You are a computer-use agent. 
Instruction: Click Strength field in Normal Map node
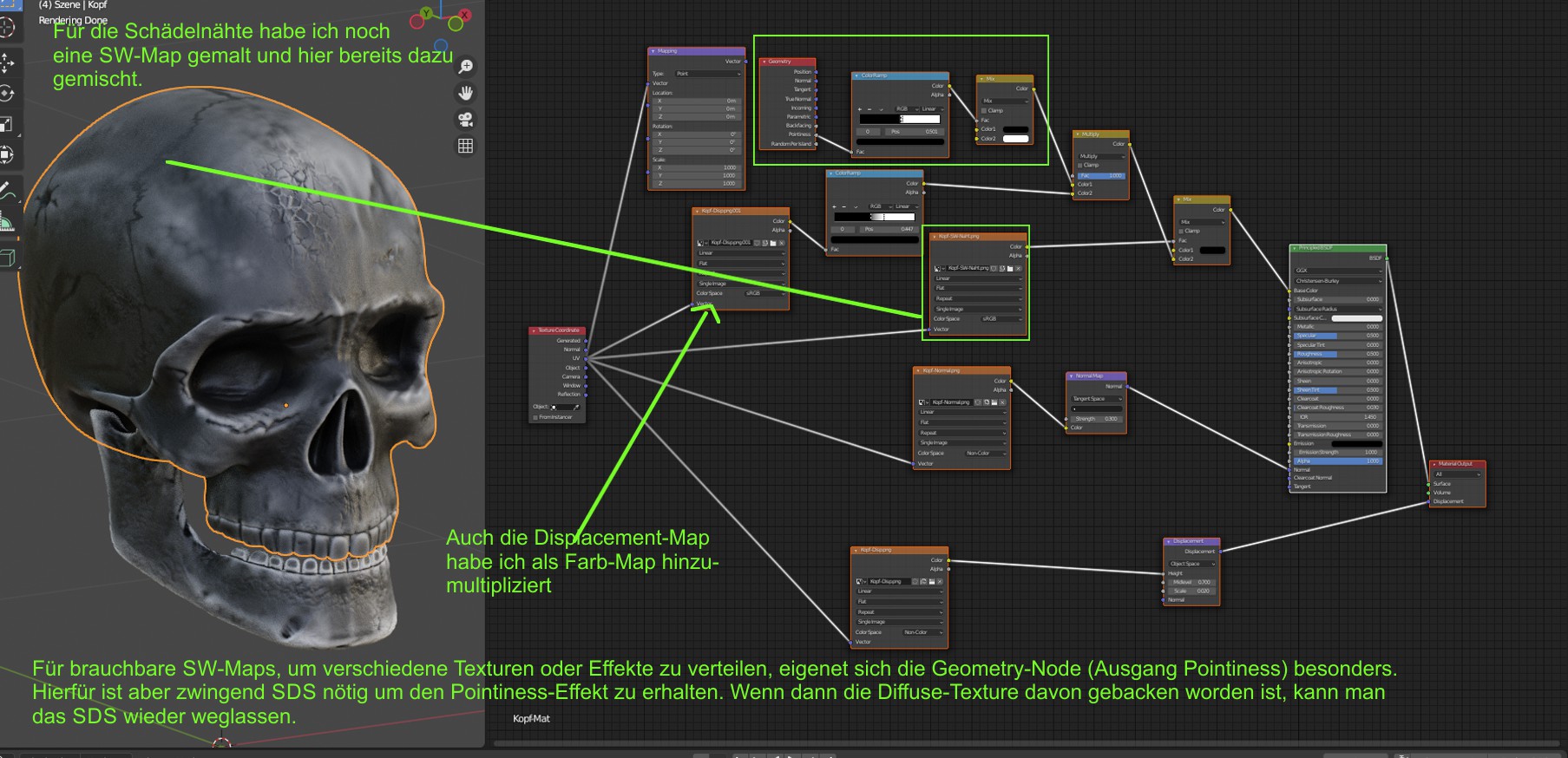[x=1097, y=419]
